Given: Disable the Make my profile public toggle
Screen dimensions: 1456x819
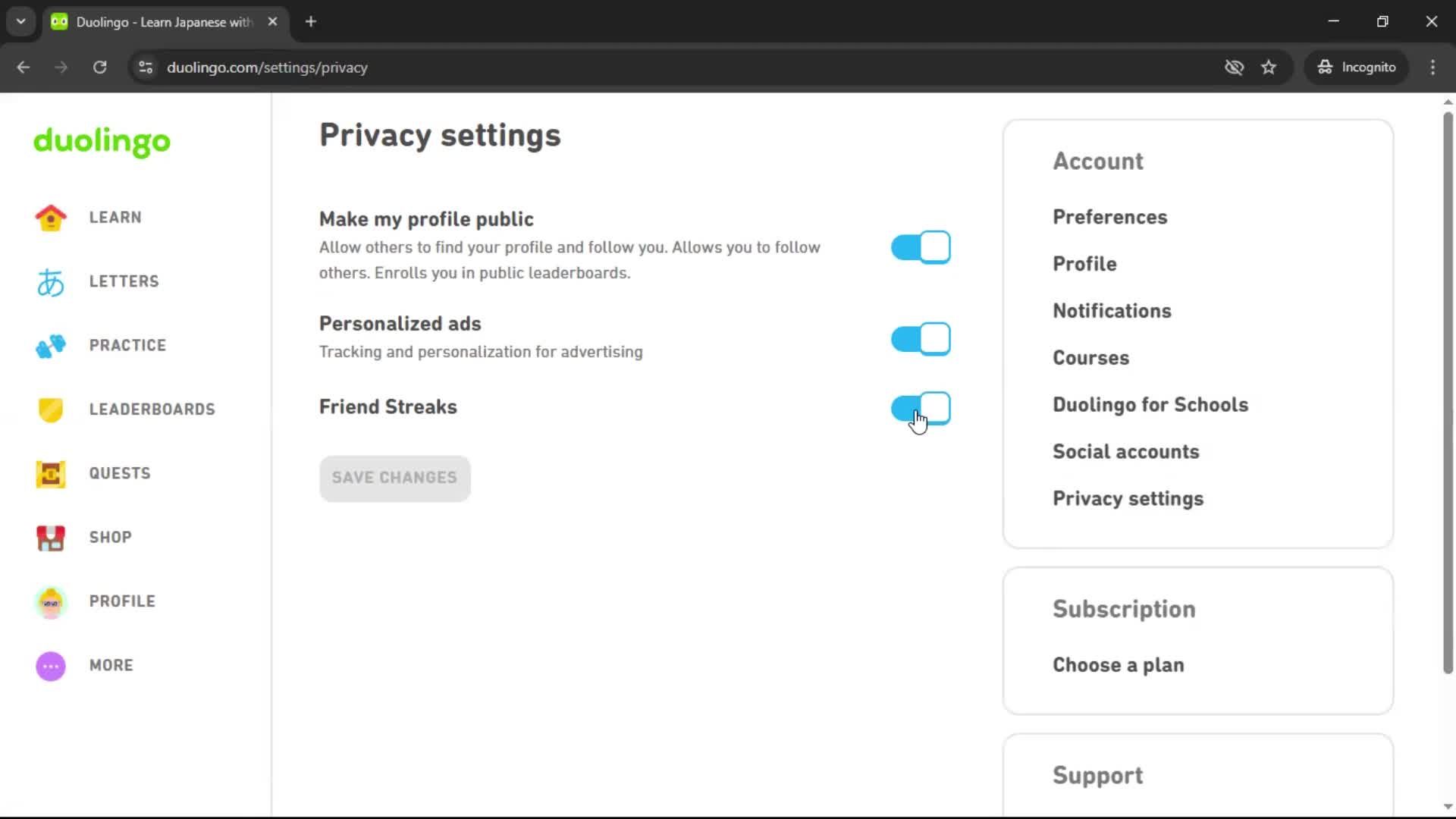Looking at the screenshot, I should 920,246.
